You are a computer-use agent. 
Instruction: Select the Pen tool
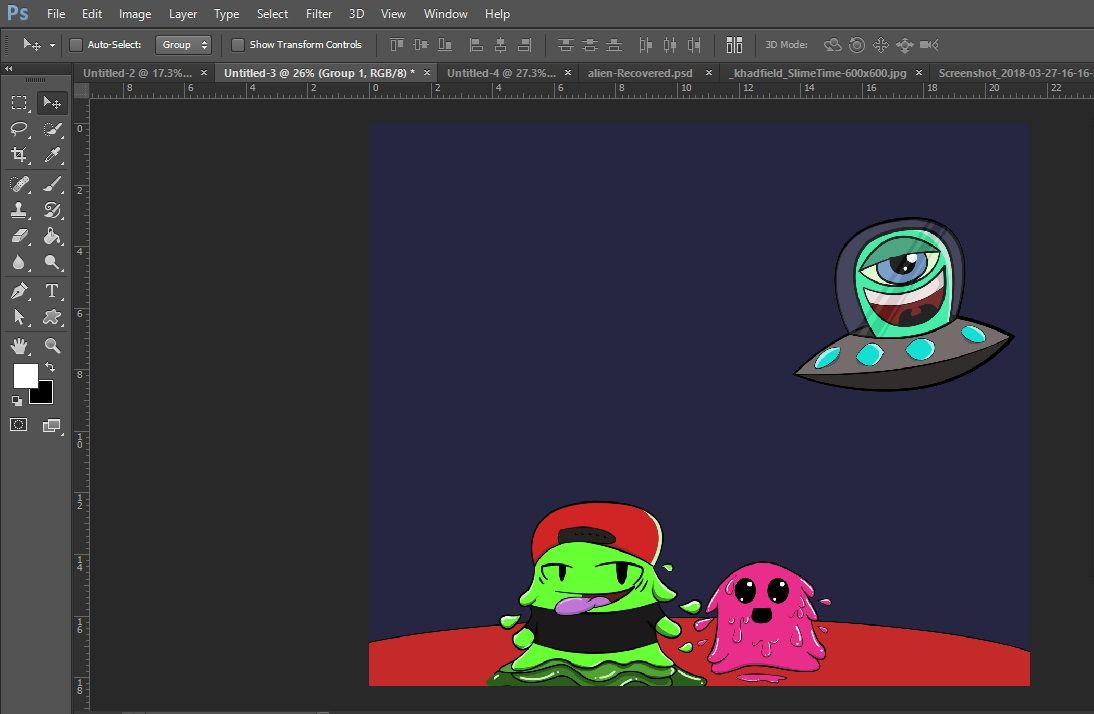pyautogui.click(x=19, y=290)
